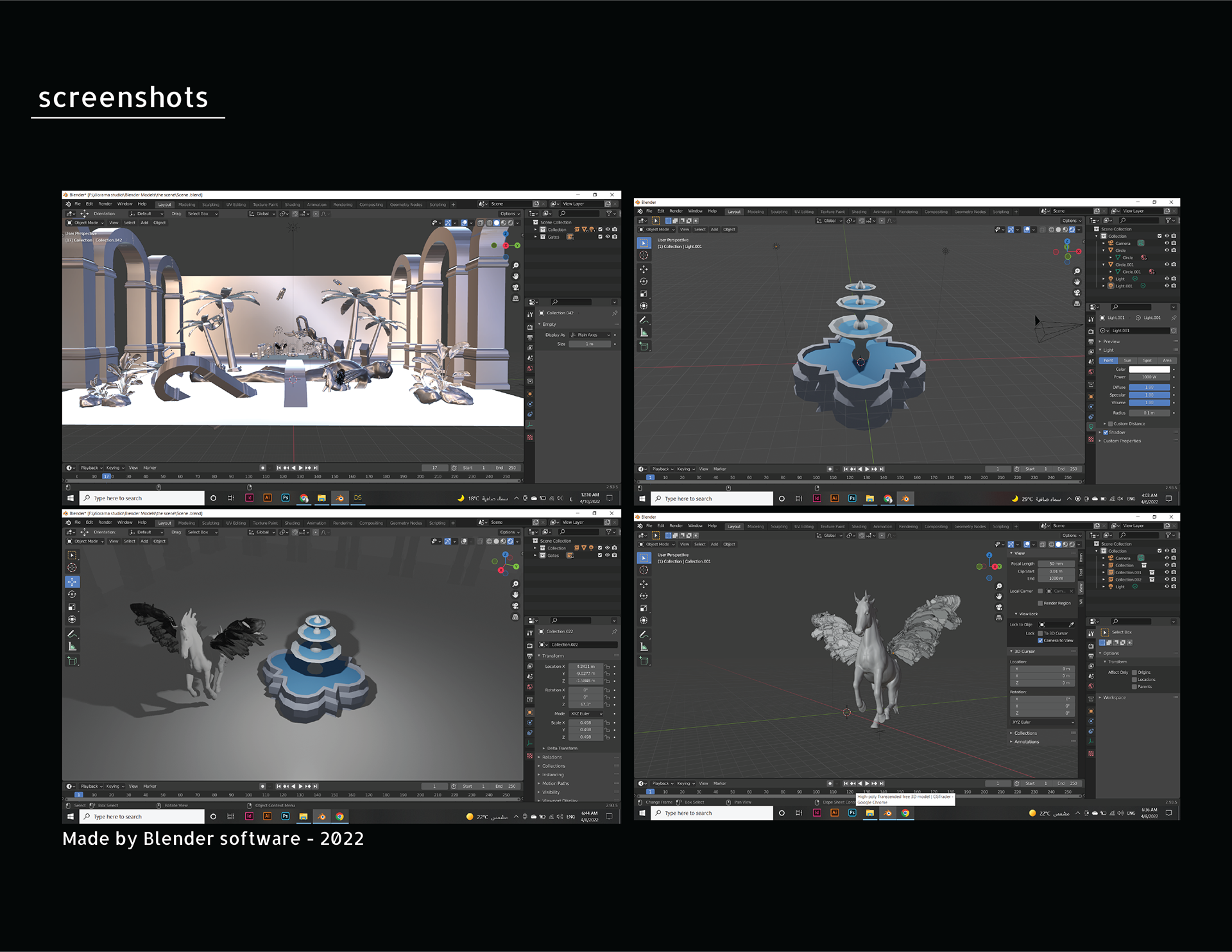1232x952 pixels.
Task: Set light type to Spot
Action: coord(1147,361)
